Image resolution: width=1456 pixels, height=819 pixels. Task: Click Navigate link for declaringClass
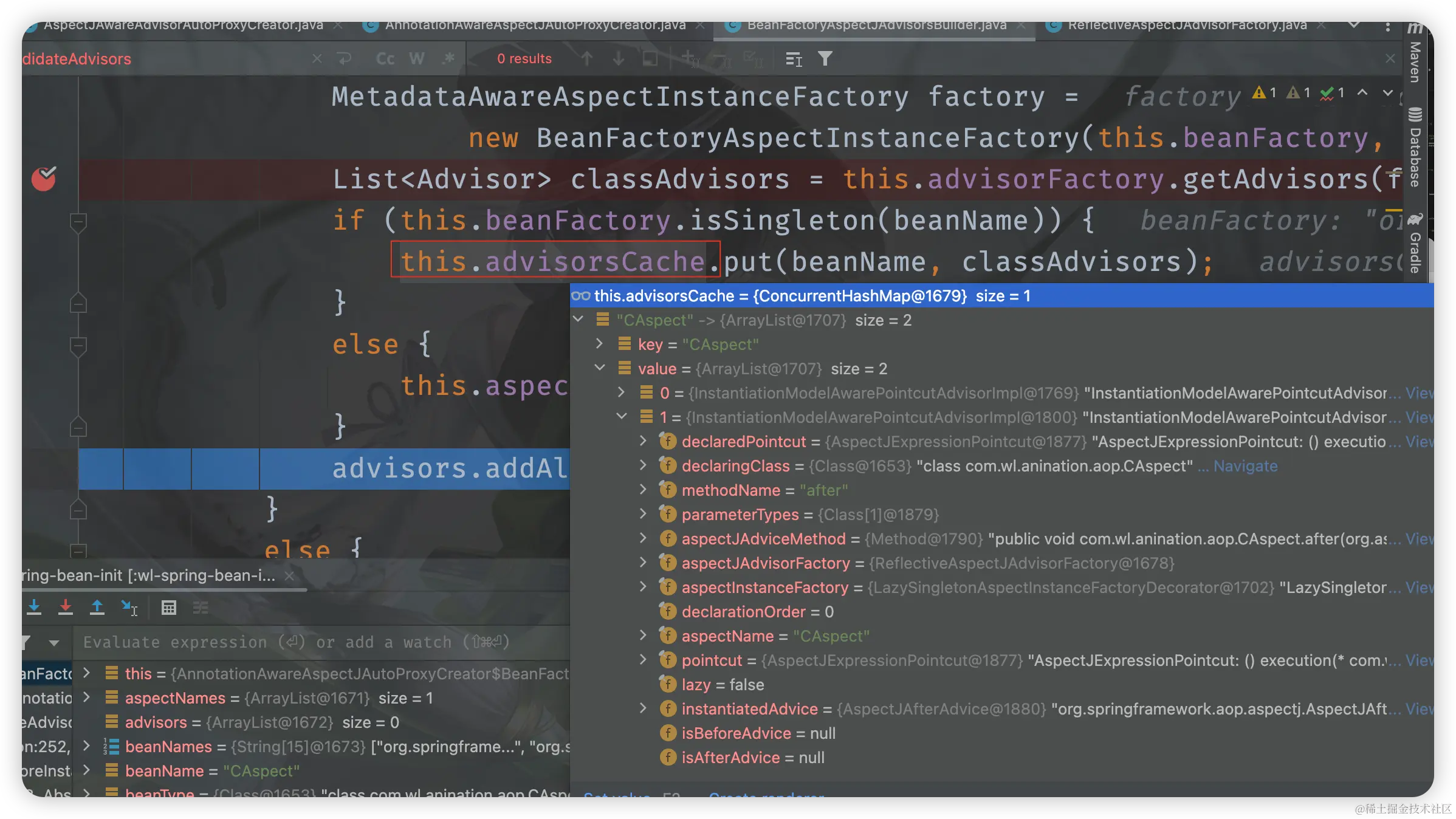tap(1245, 466)
